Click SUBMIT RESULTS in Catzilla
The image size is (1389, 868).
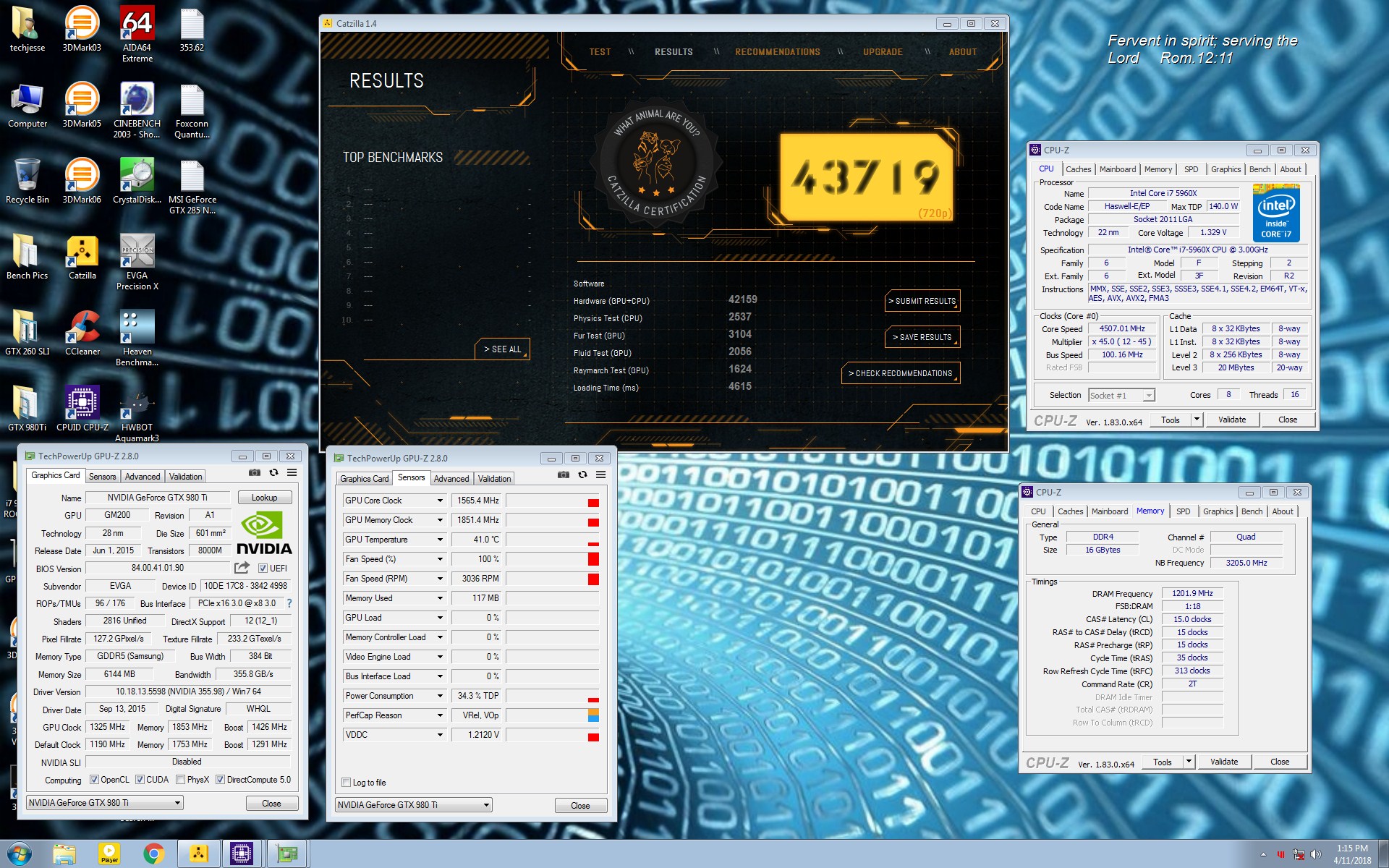(922, 301)
